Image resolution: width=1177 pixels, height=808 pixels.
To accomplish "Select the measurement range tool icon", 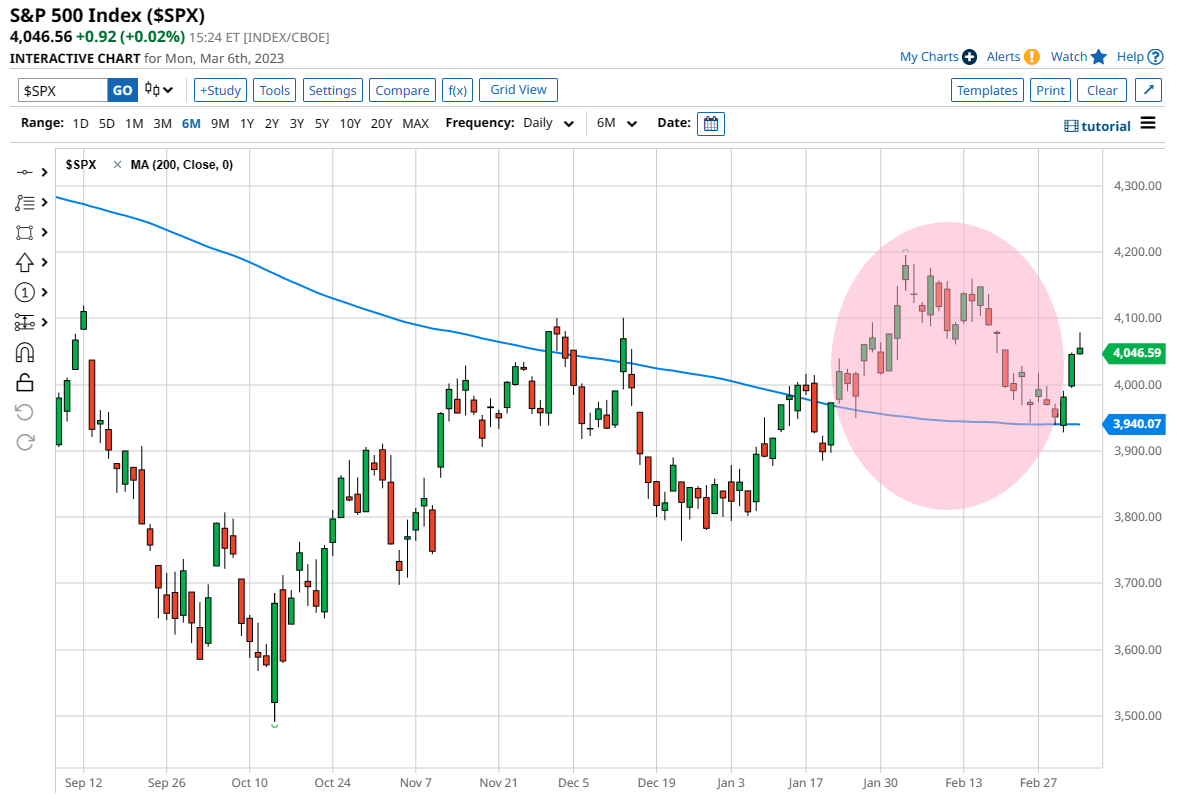I will tap(25, 322).
